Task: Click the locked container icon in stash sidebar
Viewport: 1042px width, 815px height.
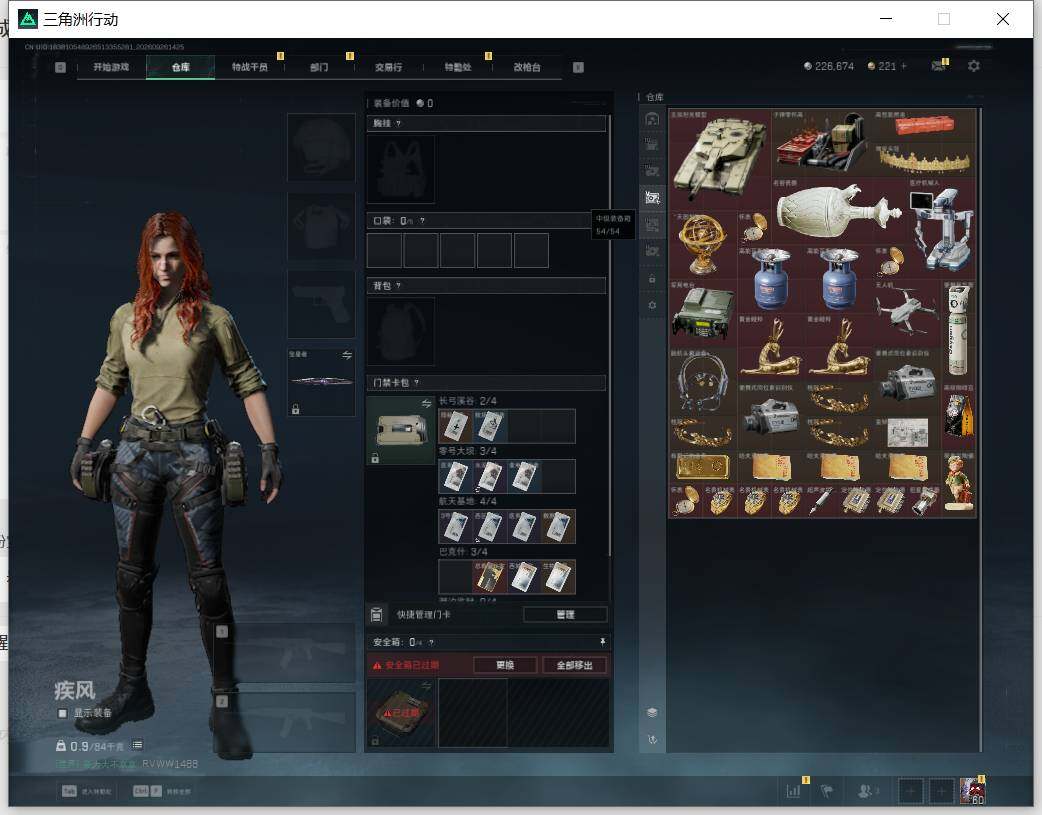Action: [x=652, y=280]
